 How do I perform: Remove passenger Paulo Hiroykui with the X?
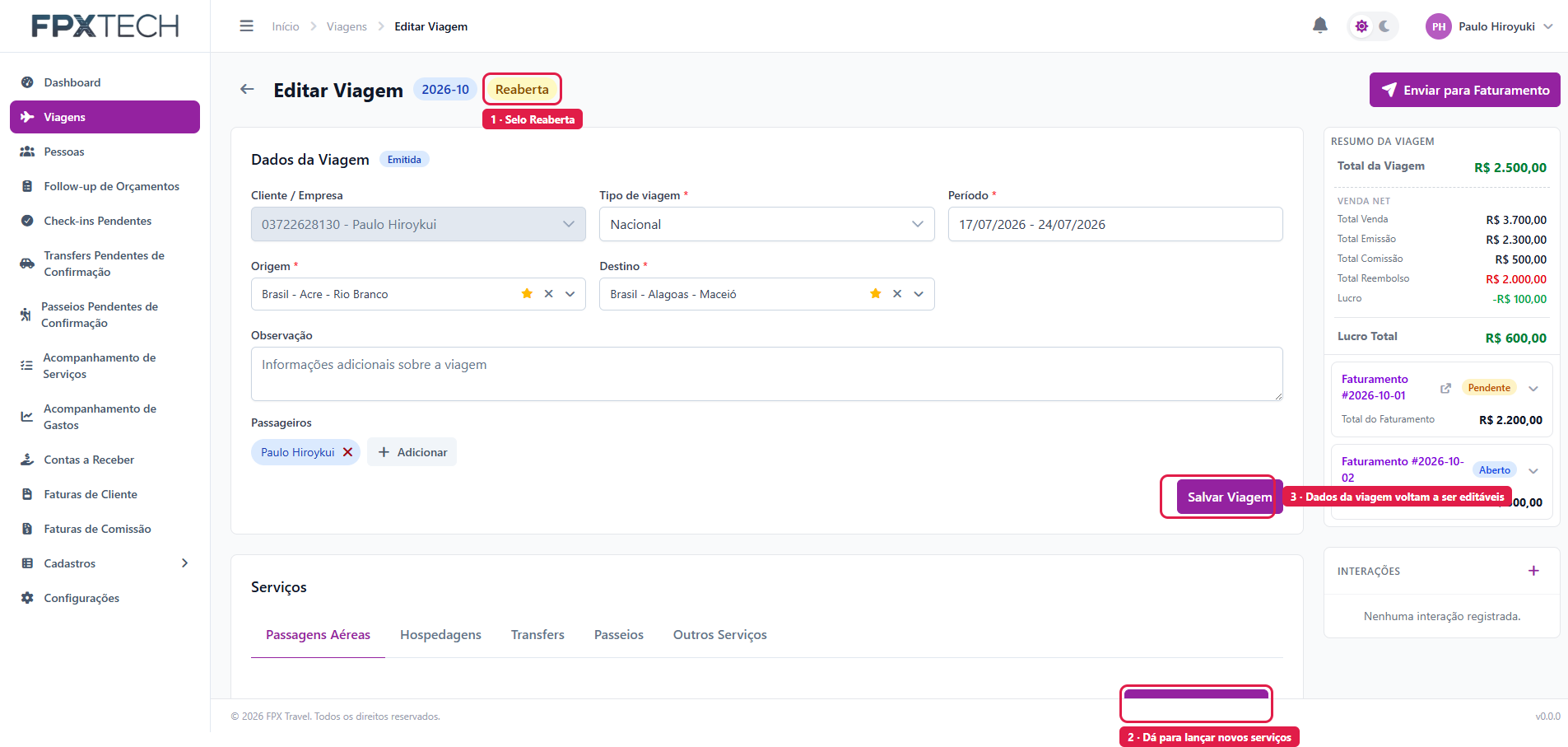[x=347, y=452]
